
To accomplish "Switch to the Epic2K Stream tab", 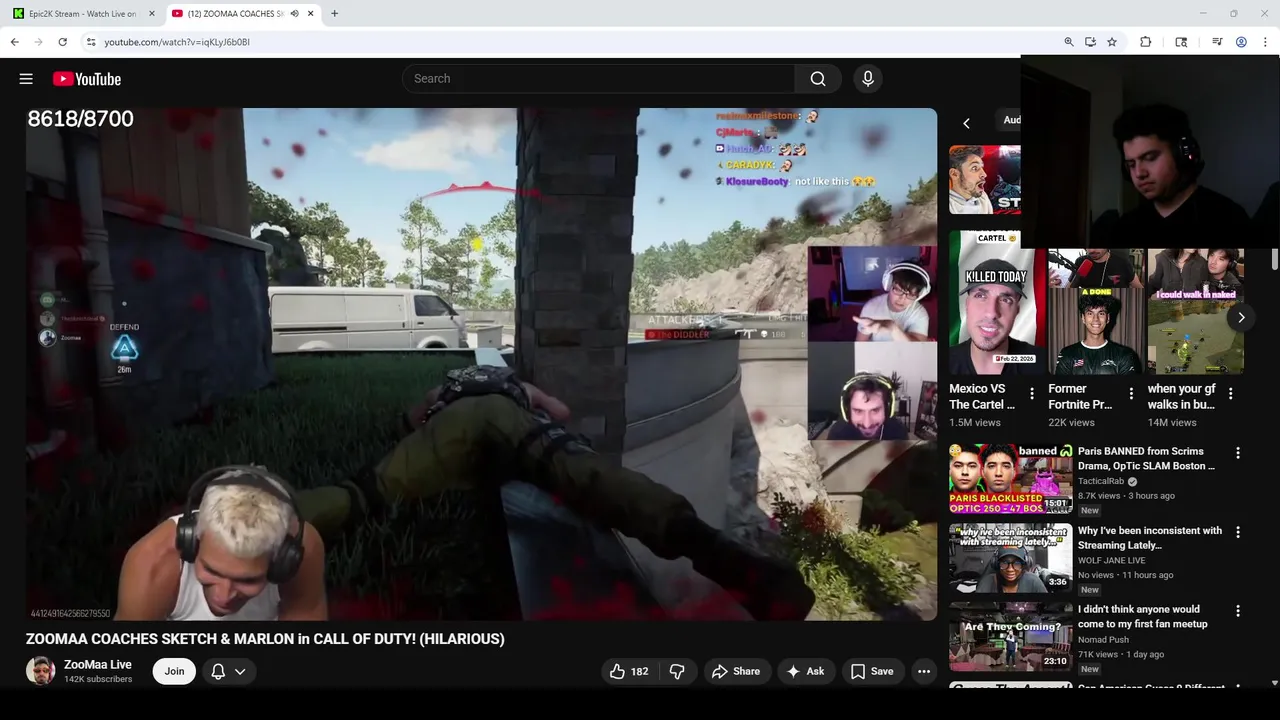I will (x=80, y=14).
